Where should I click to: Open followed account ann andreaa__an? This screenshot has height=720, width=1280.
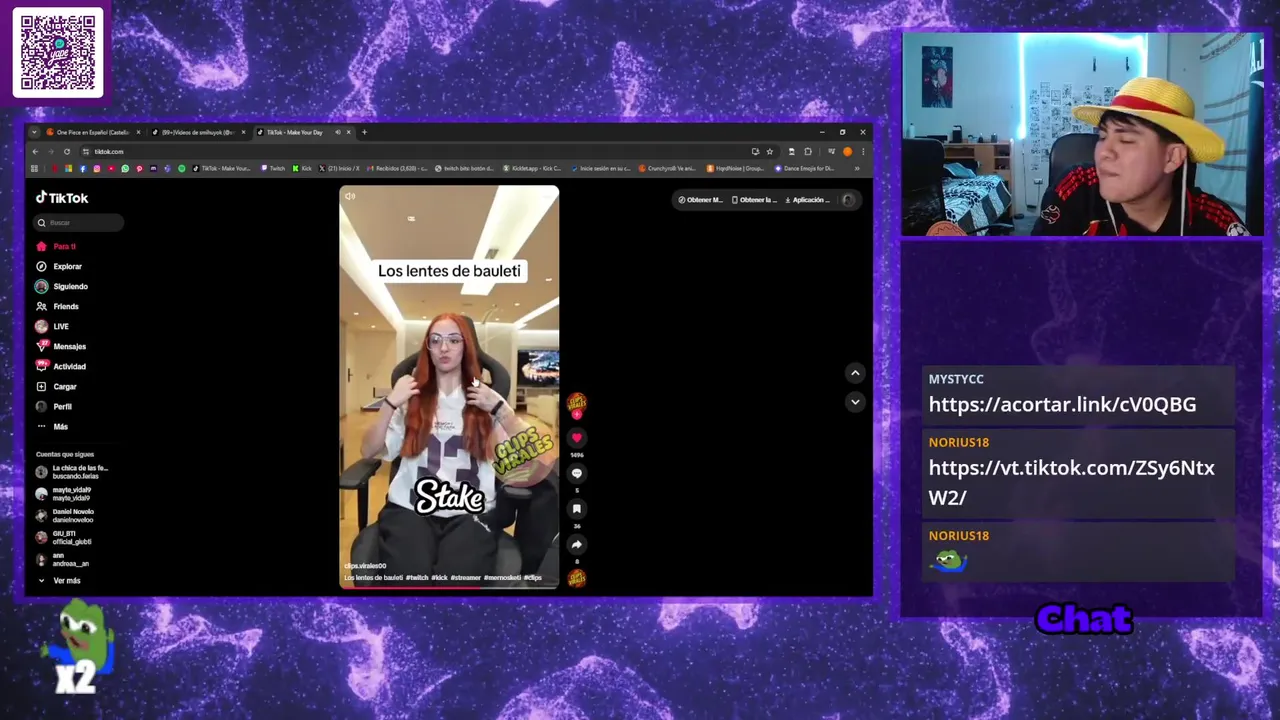point(62,560)
